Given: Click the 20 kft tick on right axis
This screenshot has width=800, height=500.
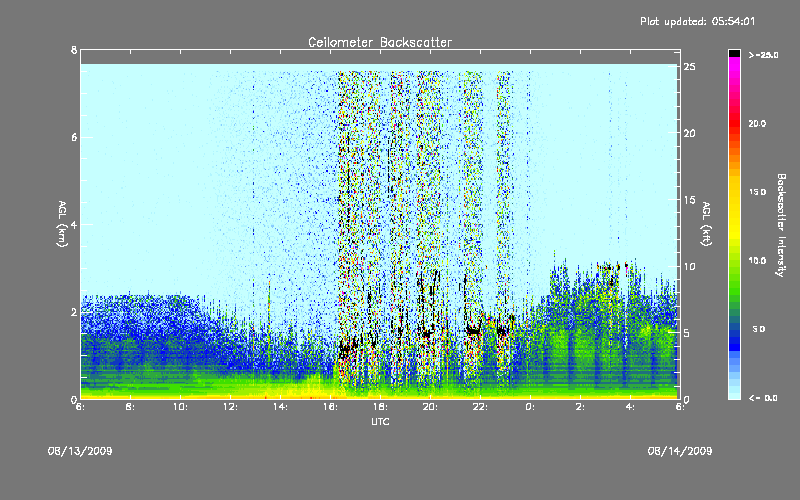Looking at the screenshot, I should point(690,133).
